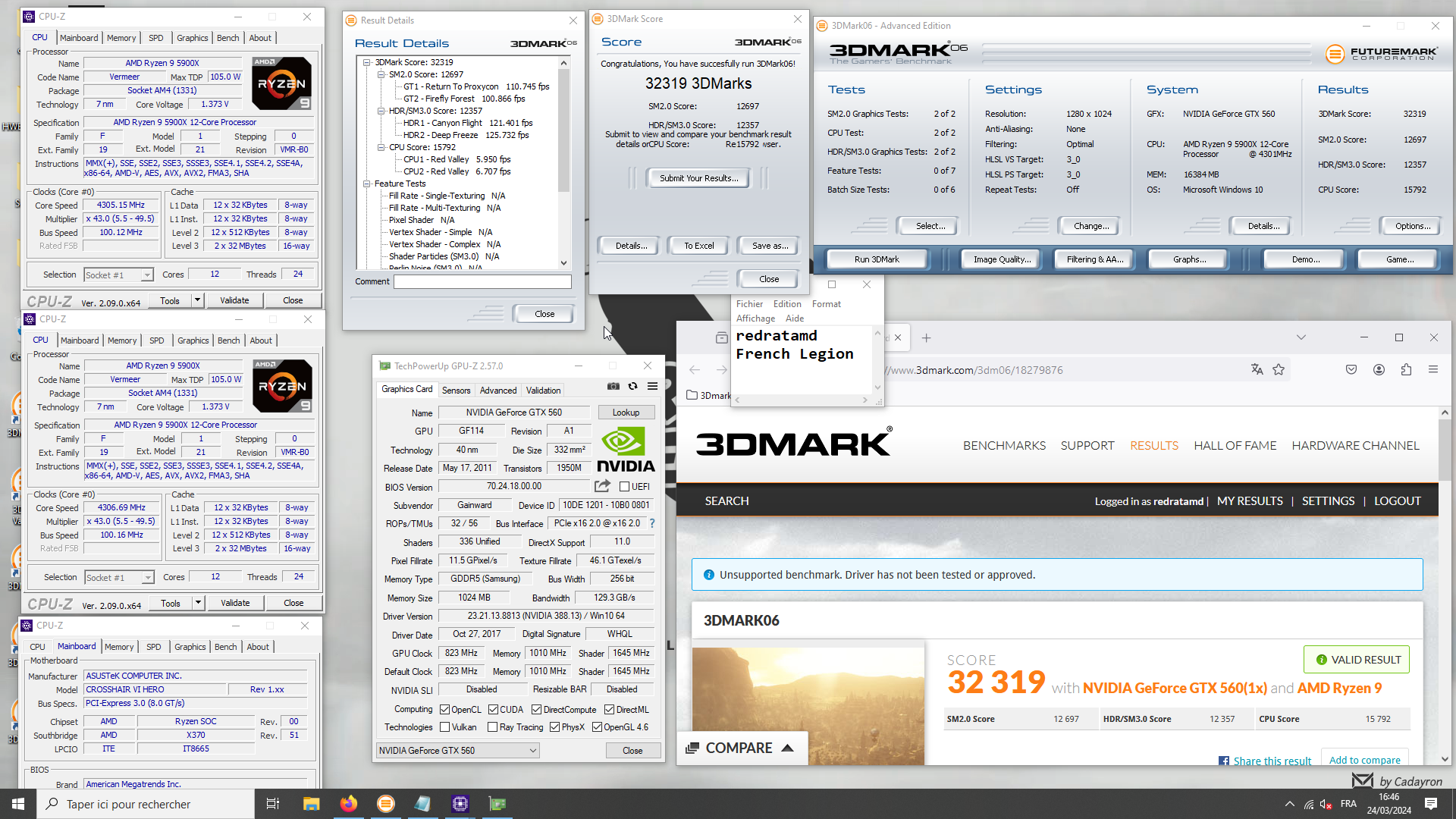Collapse the HDR/SM3.0 Score tree node
1456x819 pixels.
[381, 111]
